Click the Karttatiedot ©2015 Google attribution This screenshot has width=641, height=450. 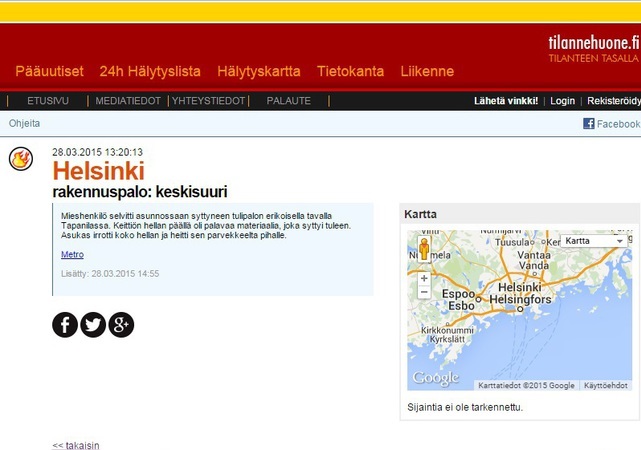[x=526, y=385]
